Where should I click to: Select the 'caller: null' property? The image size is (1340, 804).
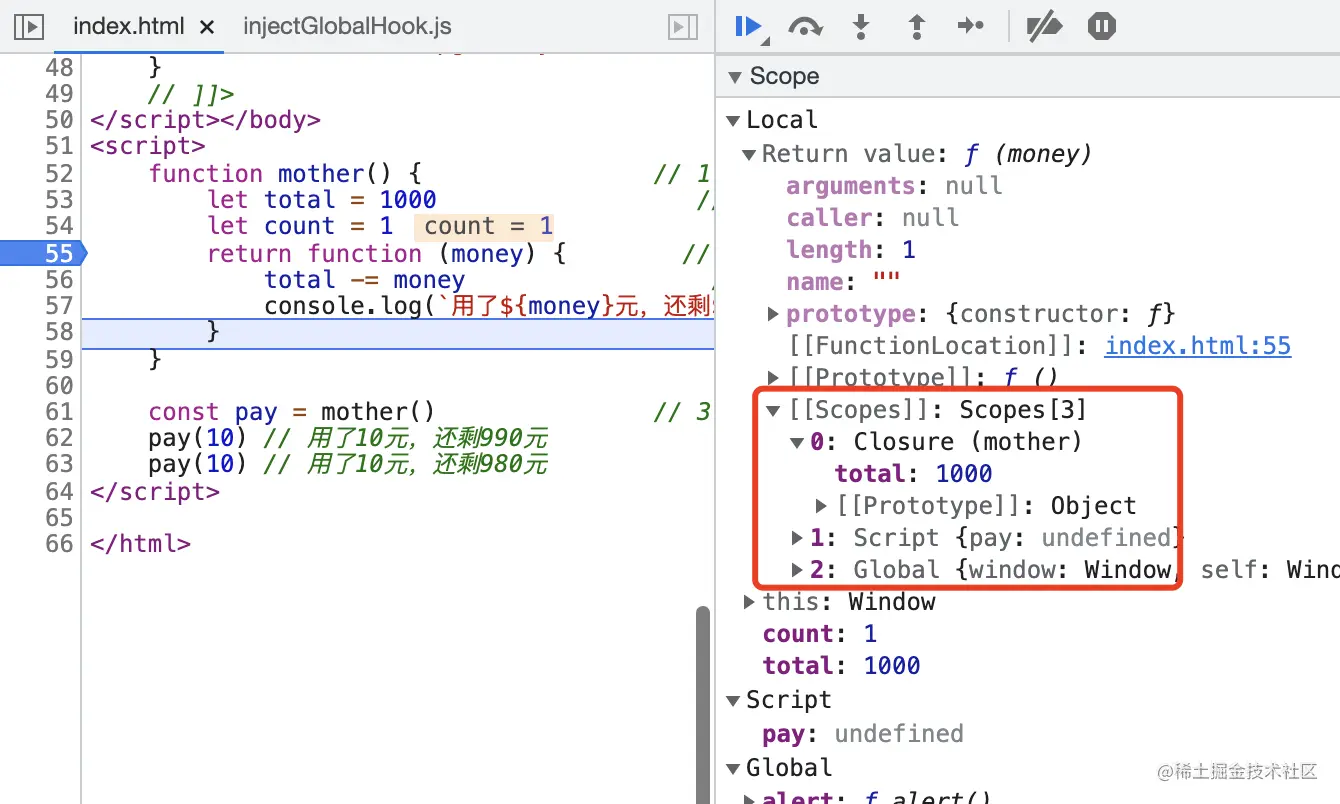pyautogui.click(x=872, y=218)
